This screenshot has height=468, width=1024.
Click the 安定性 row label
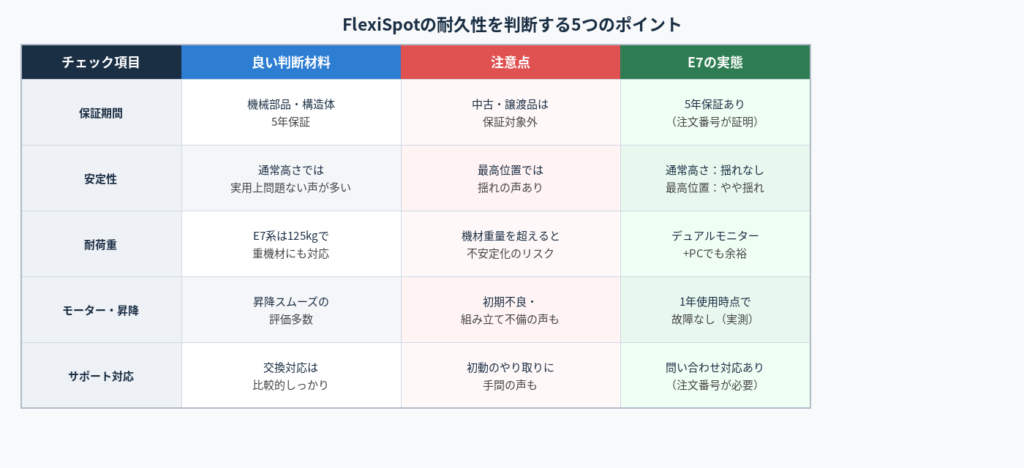pyautogui.click(x=101, y=179)
